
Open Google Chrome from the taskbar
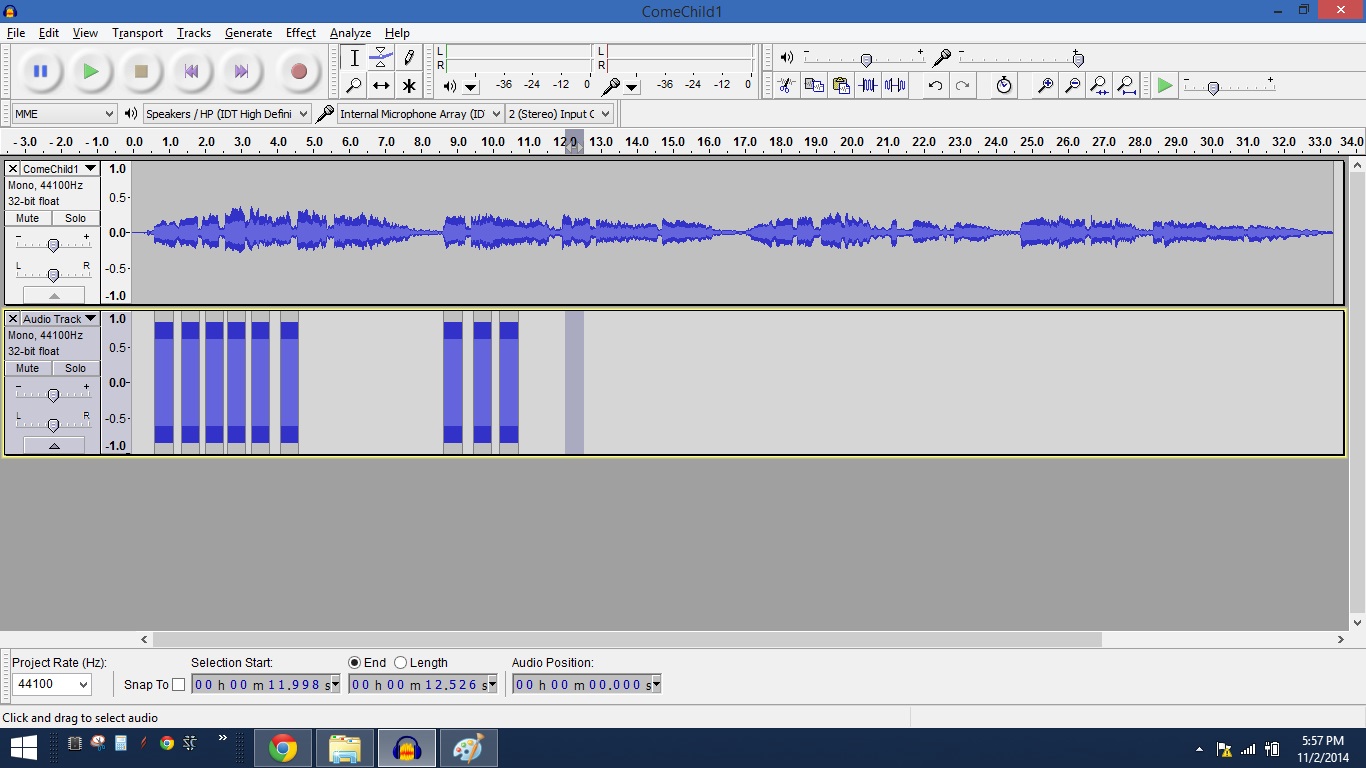[x=283, y=748]
